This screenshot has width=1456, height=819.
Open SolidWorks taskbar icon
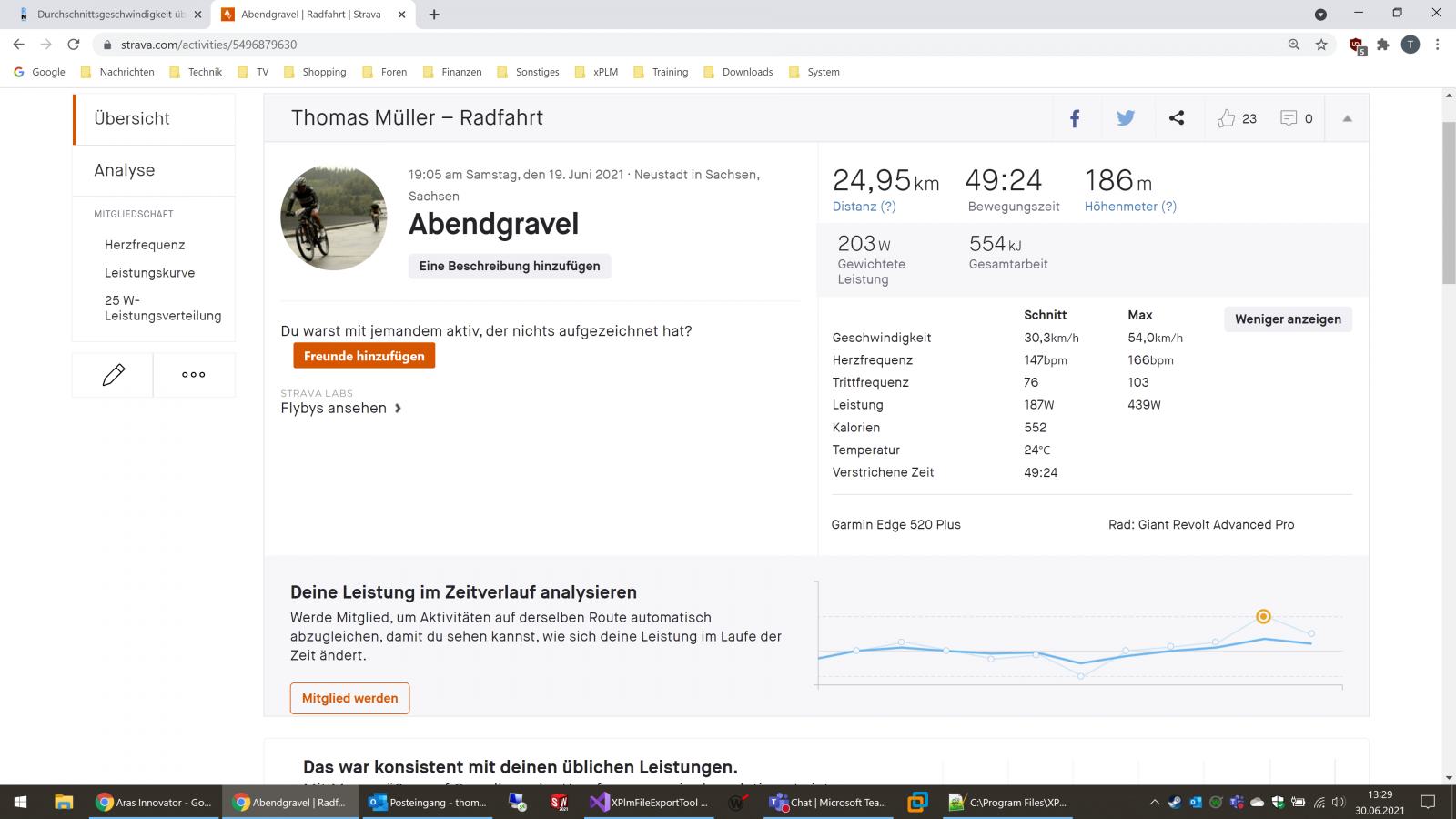[x=559, y=802]
